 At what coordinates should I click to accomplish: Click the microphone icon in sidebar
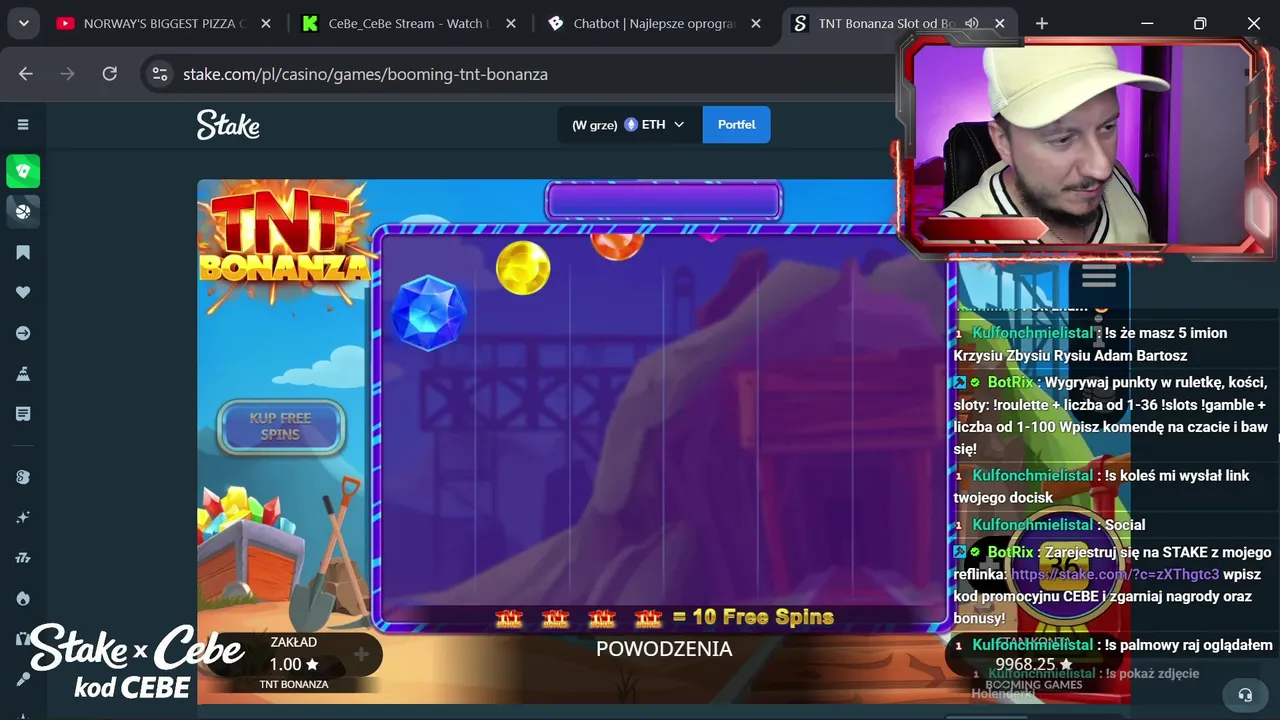coord(23,679)
